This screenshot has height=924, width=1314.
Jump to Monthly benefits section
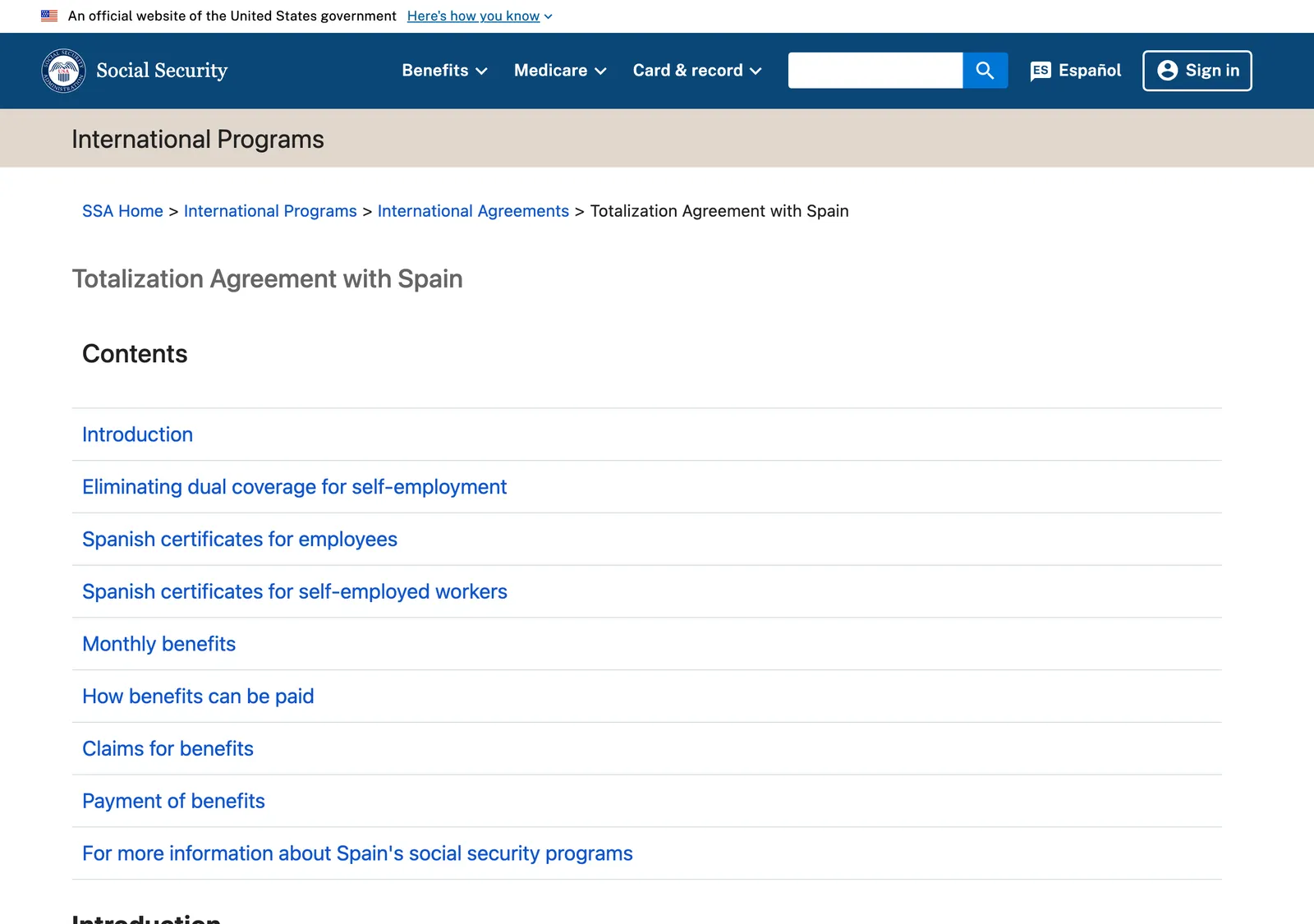click(159, 644)
